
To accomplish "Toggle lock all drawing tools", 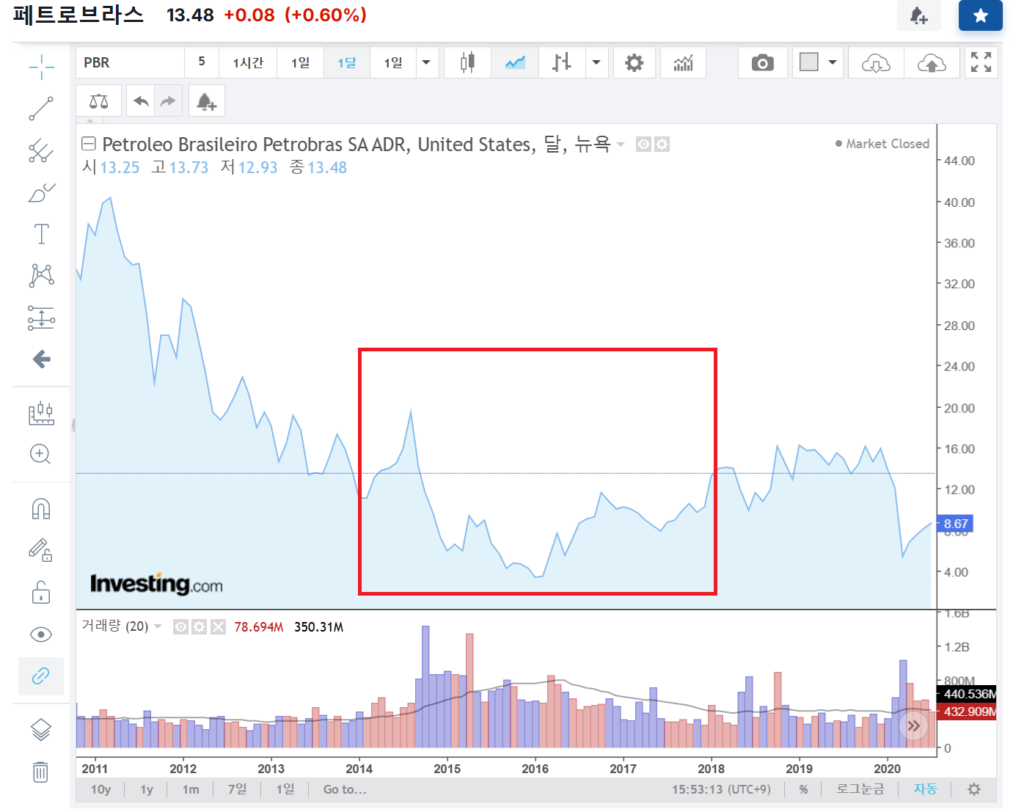I will (40, 593).
